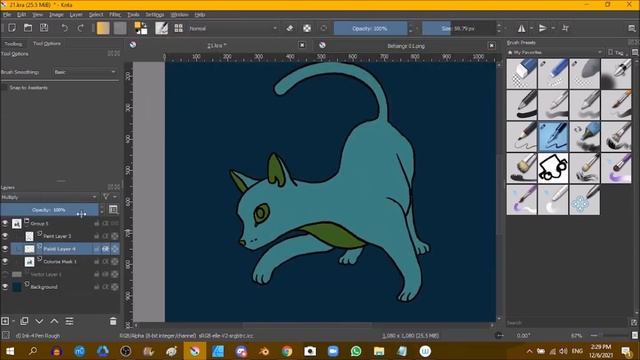
Task: Open the Layer menu
Action: (x=76, y=14)
